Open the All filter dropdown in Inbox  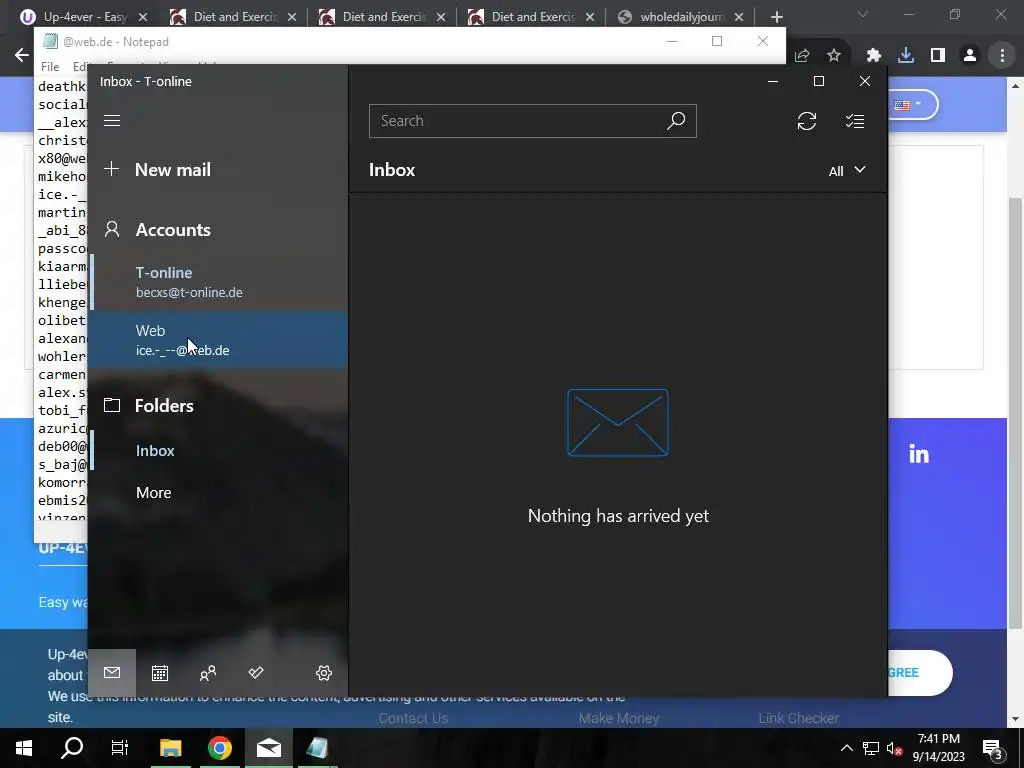(847, 170)
